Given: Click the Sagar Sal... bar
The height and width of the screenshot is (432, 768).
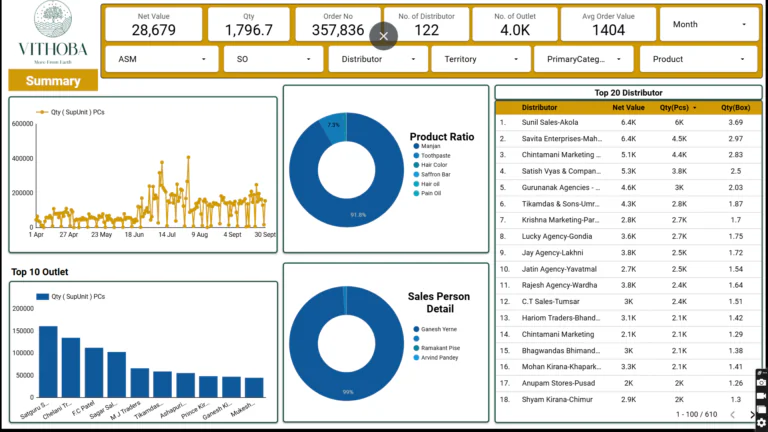Looking at the screenshot, I should click(x=117, y=374).
